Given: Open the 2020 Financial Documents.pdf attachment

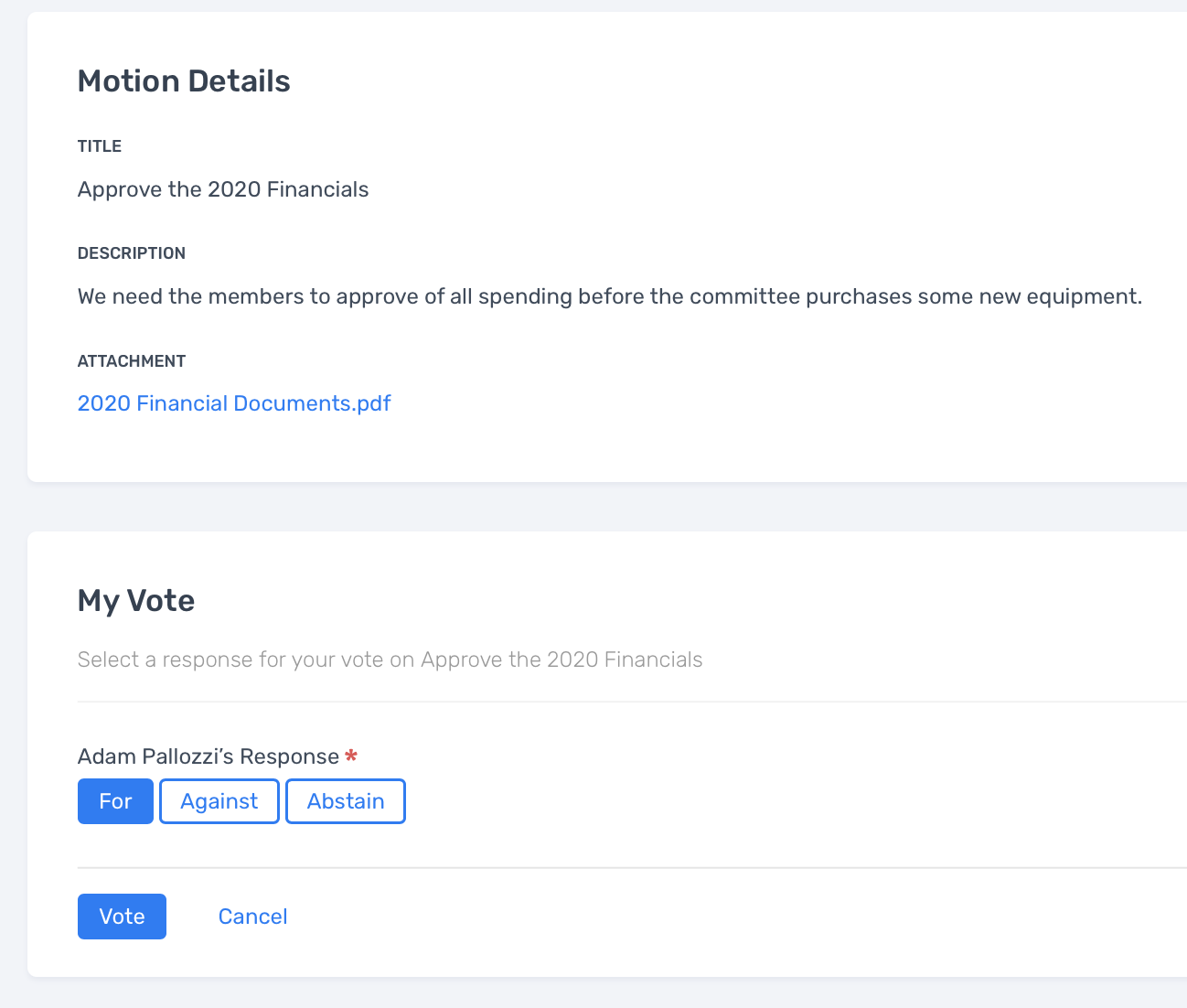Looking at the screenshot, I should click(x=233, y=402).
